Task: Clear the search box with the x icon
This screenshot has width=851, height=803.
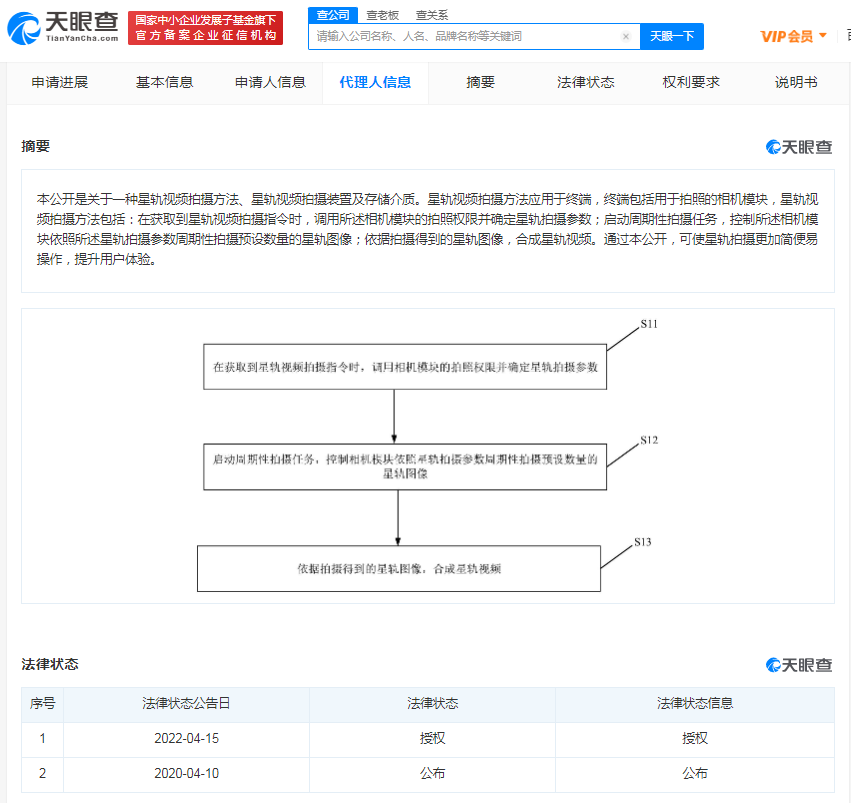Action: (x=626, y=36)
